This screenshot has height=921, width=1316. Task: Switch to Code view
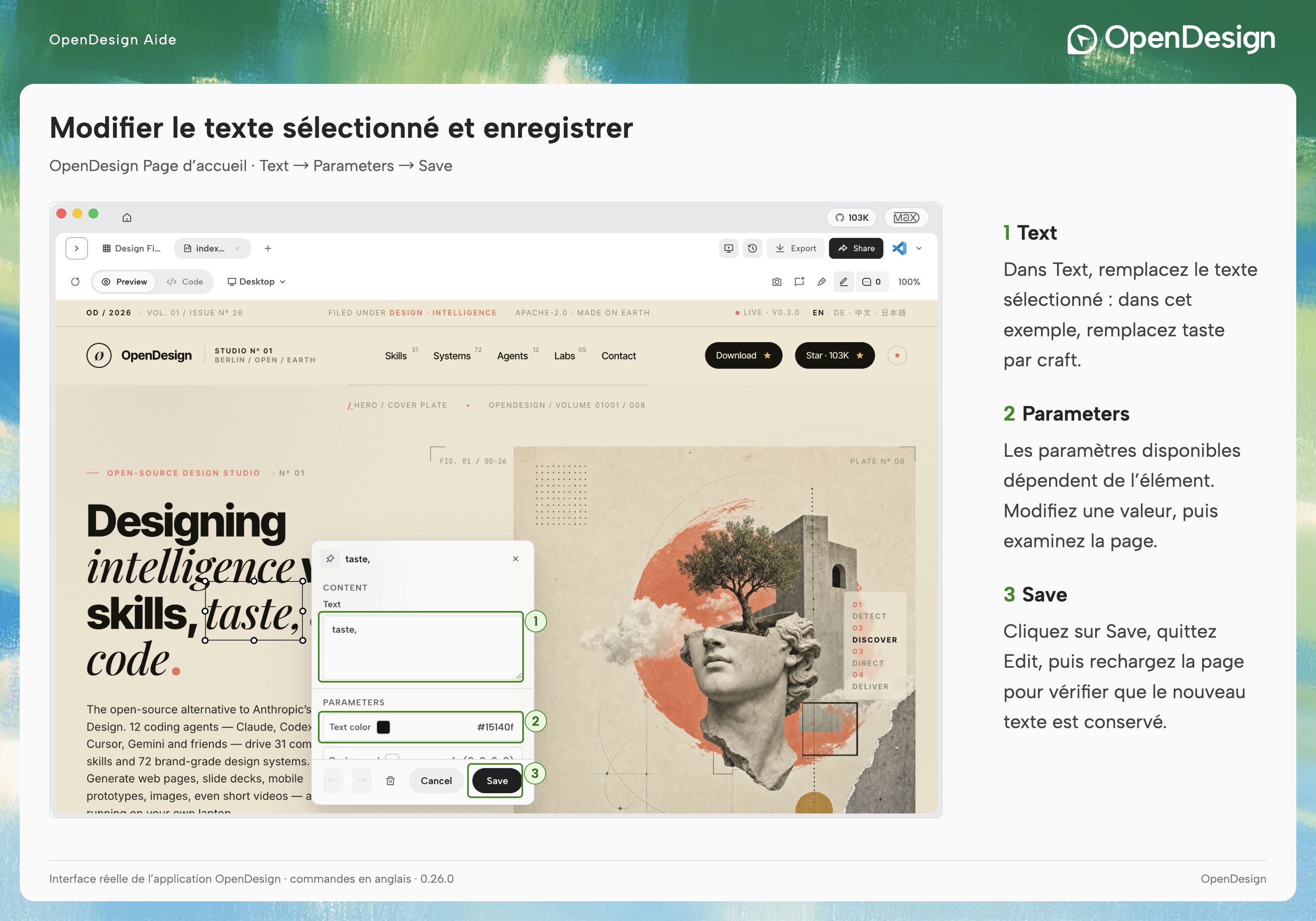click(x=185, y=281)
